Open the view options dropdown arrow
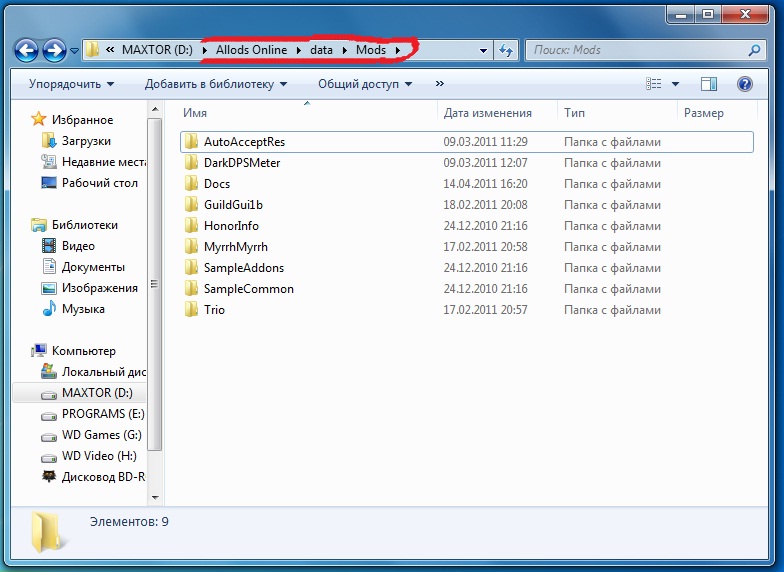Viewport: 784px width, 572px height. coord(675,84)
